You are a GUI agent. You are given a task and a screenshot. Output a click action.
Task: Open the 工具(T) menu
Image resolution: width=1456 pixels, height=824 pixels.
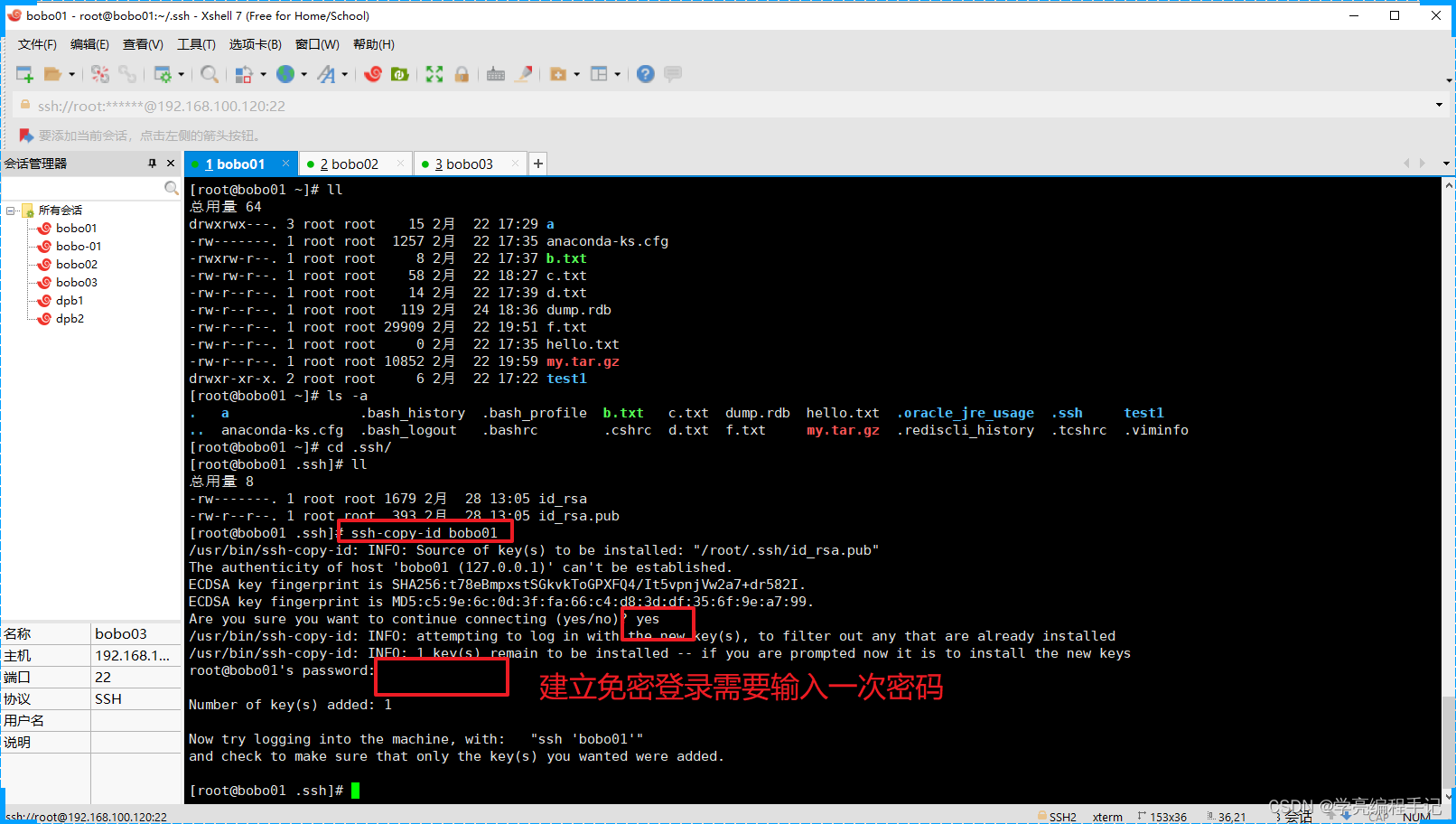[196, 44]
